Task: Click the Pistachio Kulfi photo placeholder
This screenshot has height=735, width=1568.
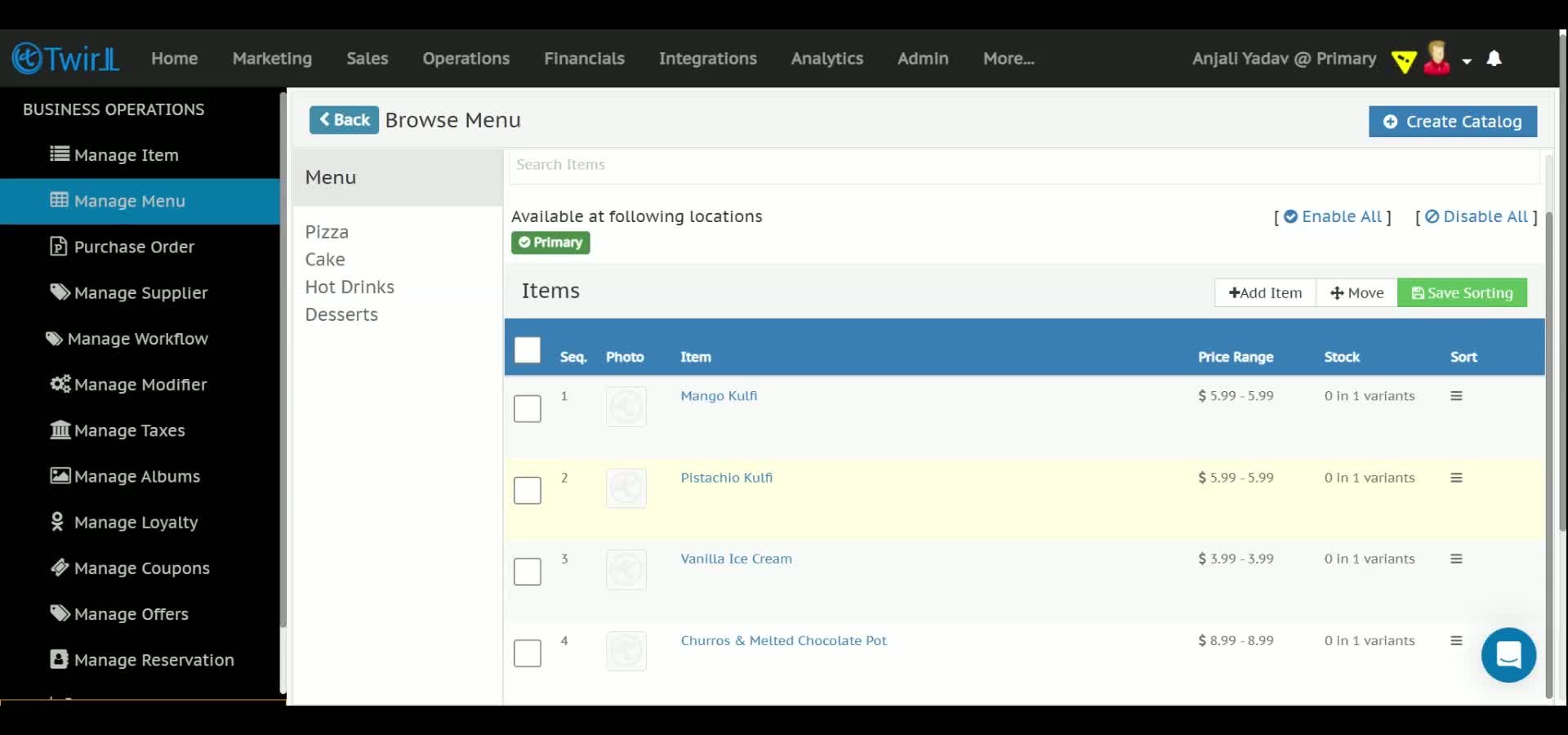Action: [x=626, y=488]
